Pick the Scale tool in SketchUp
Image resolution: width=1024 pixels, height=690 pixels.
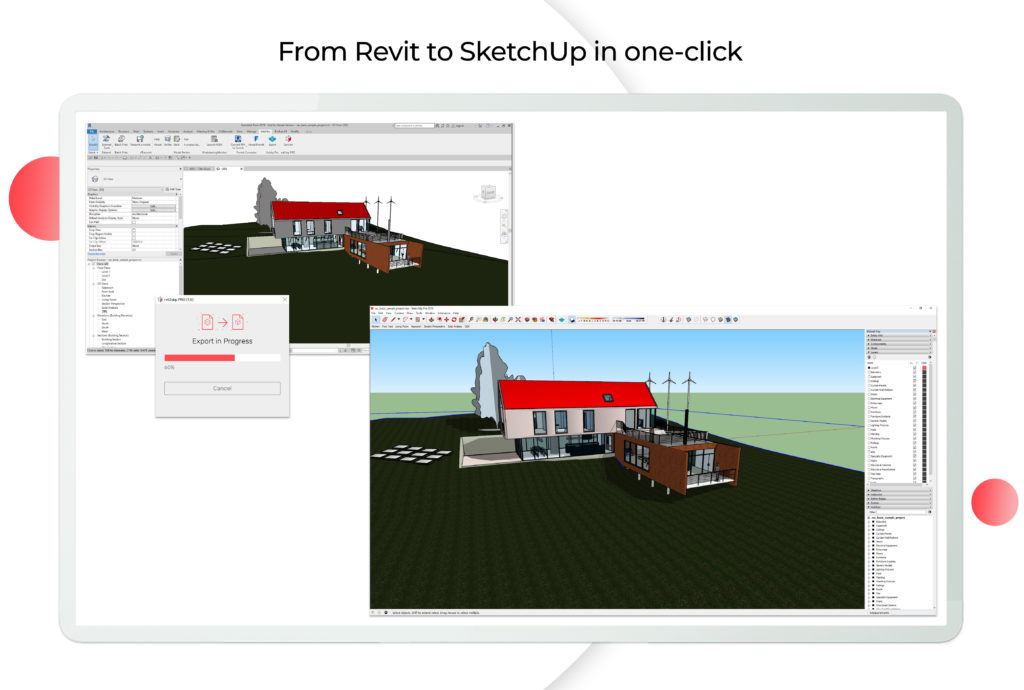pos(462,319)
